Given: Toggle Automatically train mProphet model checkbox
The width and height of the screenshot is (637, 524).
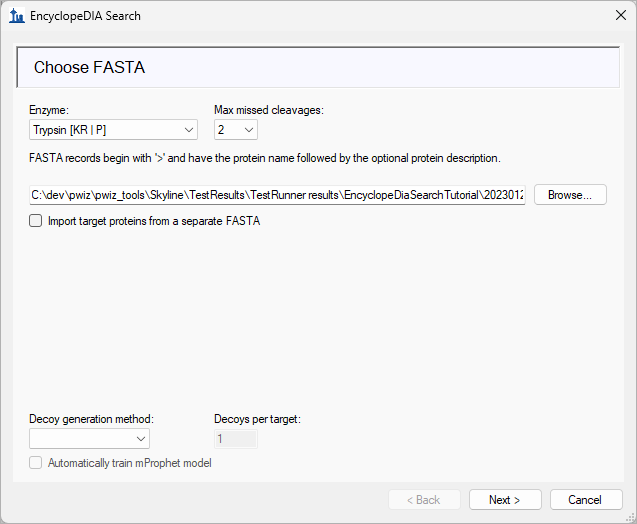Looking at the screenshot, I should coord(36,463).
